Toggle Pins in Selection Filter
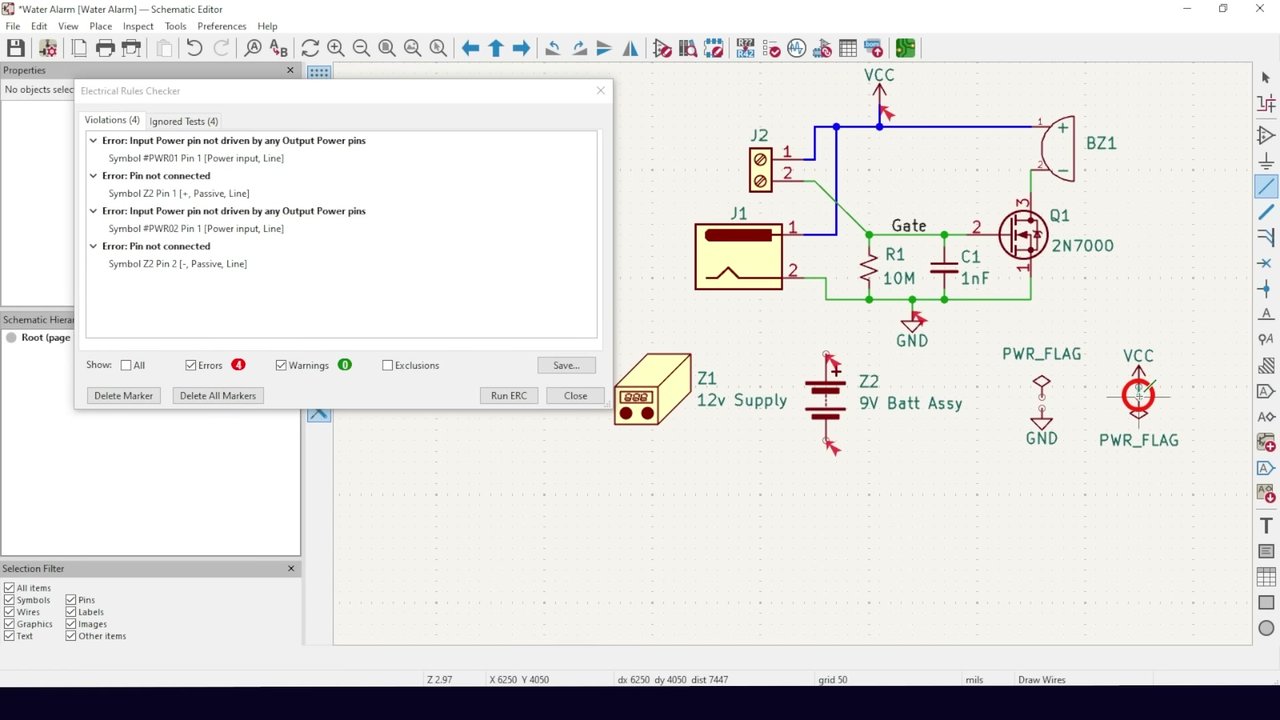1280x720 pixels. pyautogui.click(x=71, y=600)
